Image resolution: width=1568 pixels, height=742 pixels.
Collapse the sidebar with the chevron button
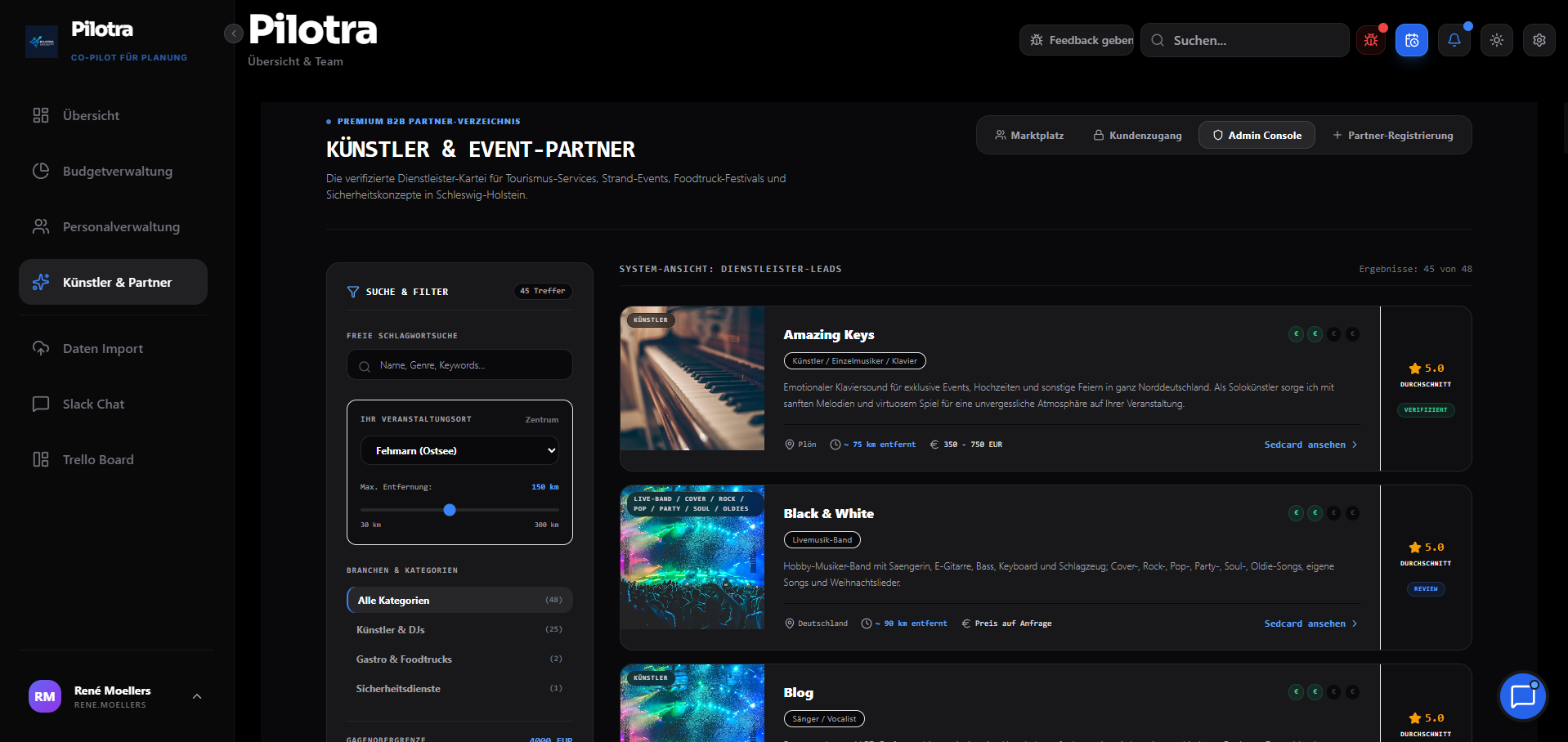pos(234,34)
